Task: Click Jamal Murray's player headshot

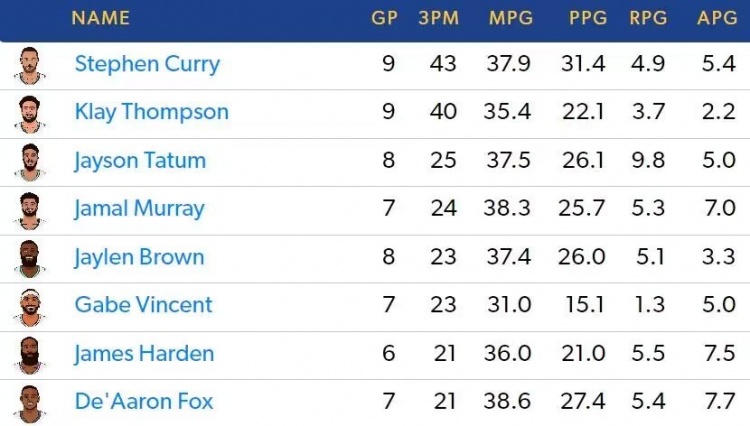Action: 30,210
